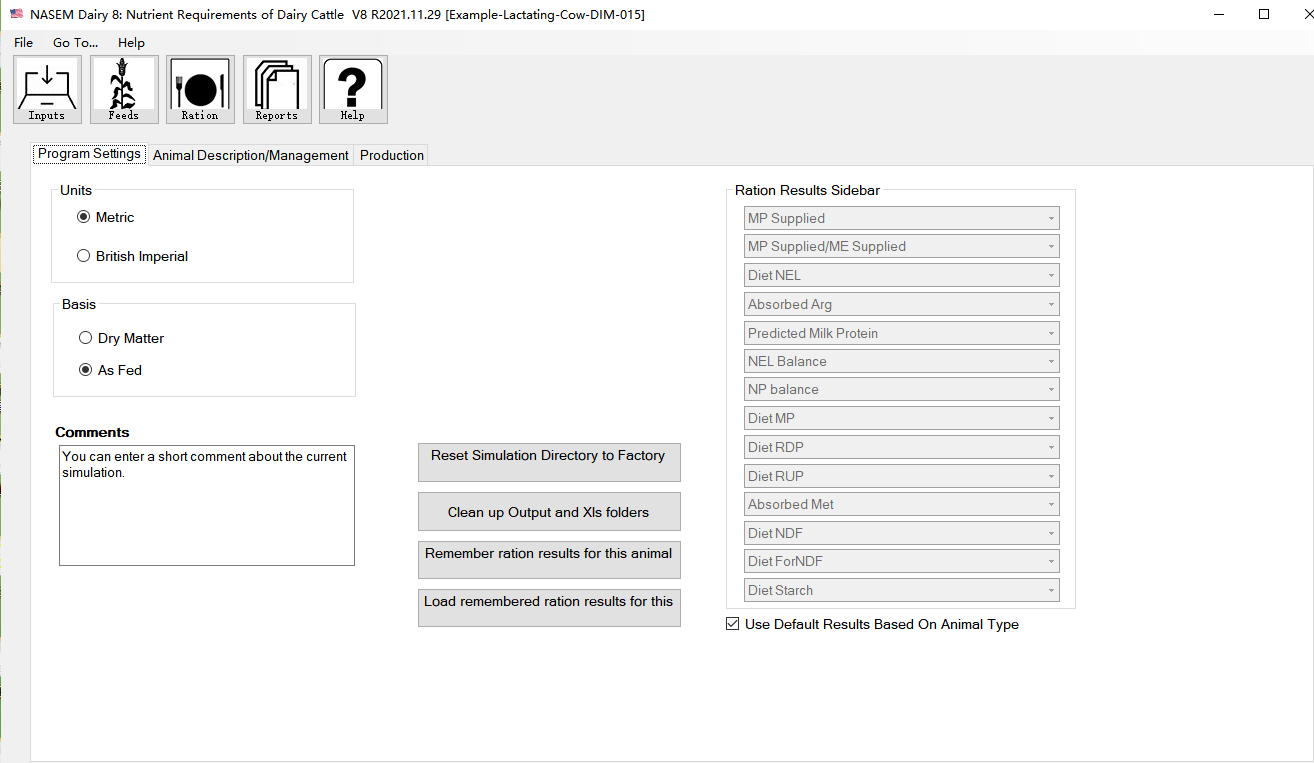Image resolution: width=1314 pixels, height=763 pixels.
Task: Expand the NEL Balance dropdown
Action: point(902,361)
